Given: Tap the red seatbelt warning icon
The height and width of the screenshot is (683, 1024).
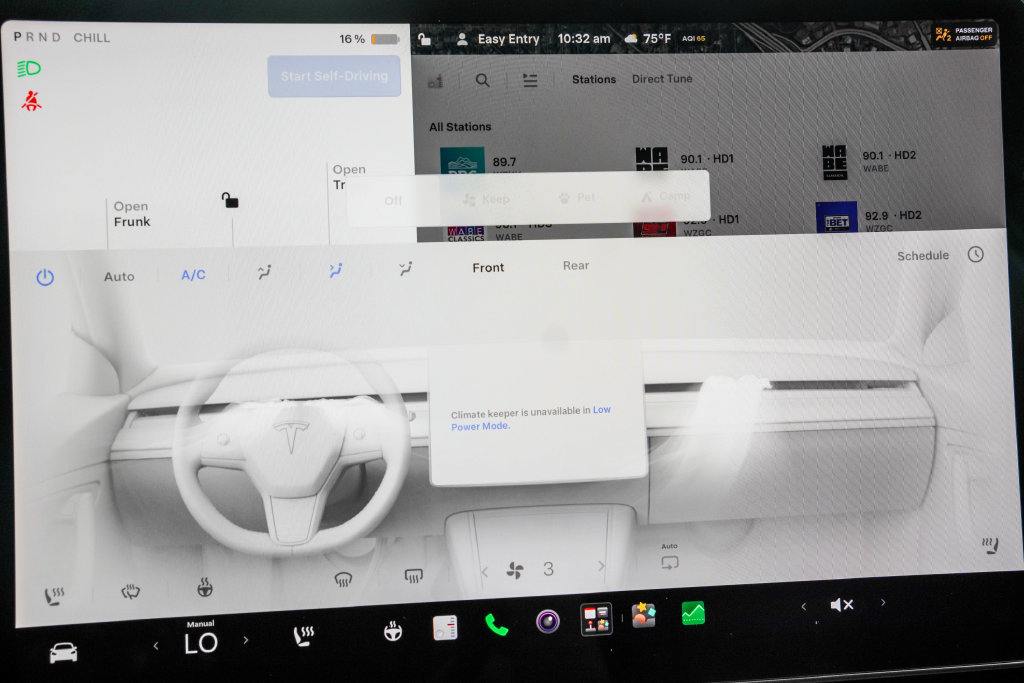Looking at the screenshot, I should pos(31,101).
